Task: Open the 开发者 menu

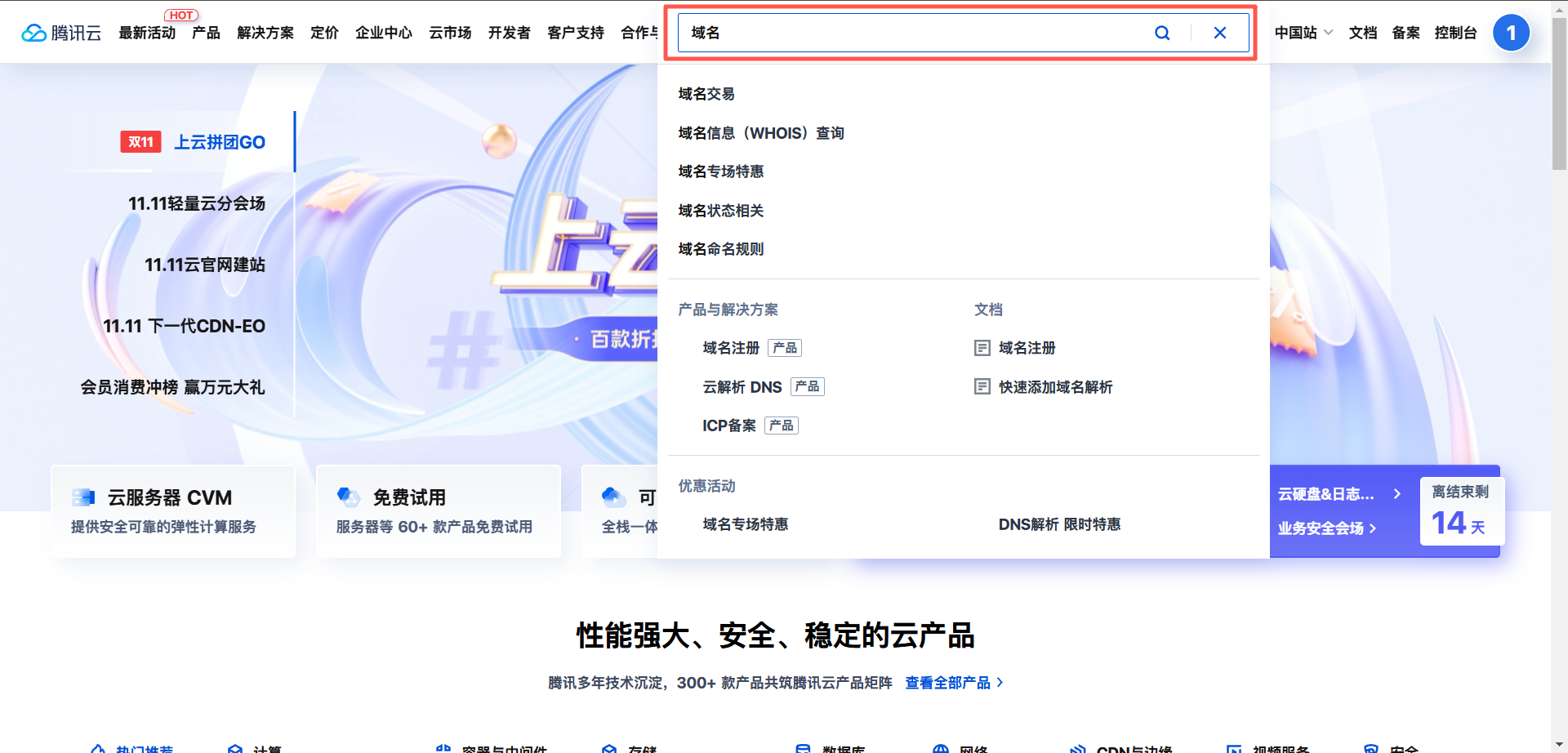Action: 510,33
